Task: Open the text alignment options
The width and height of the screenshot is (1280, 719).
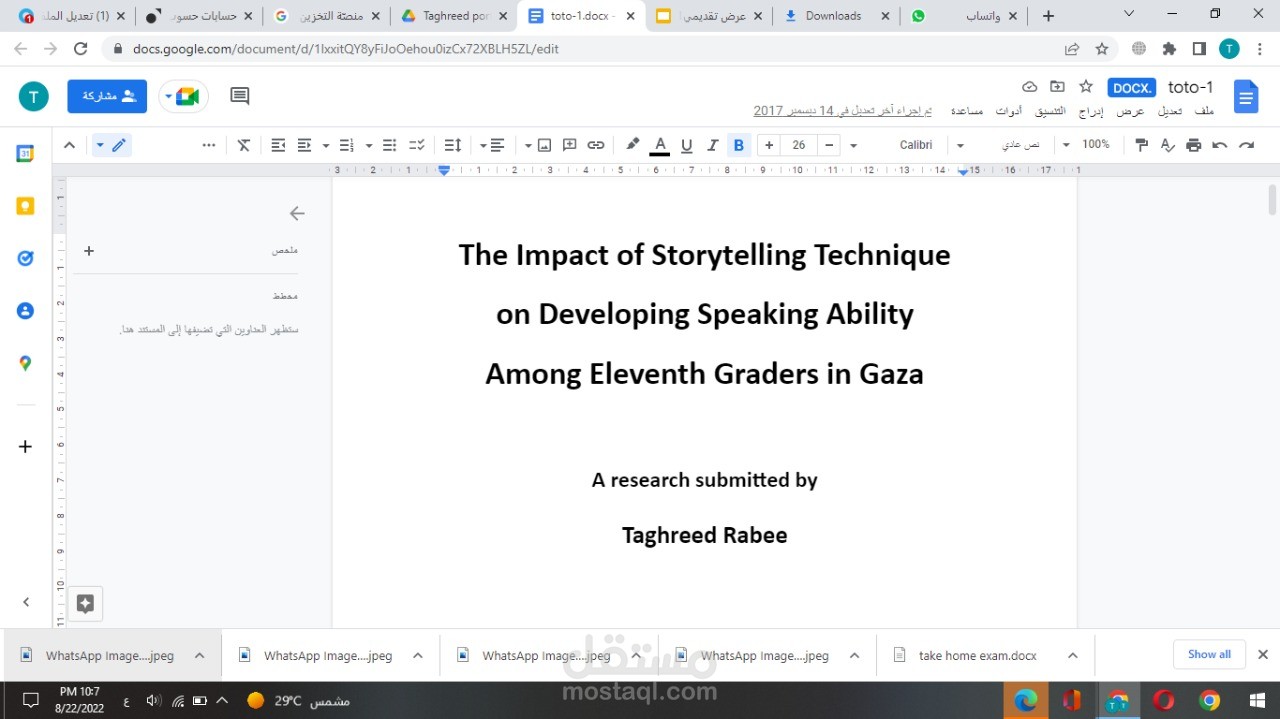Action: tap(492, 145)
